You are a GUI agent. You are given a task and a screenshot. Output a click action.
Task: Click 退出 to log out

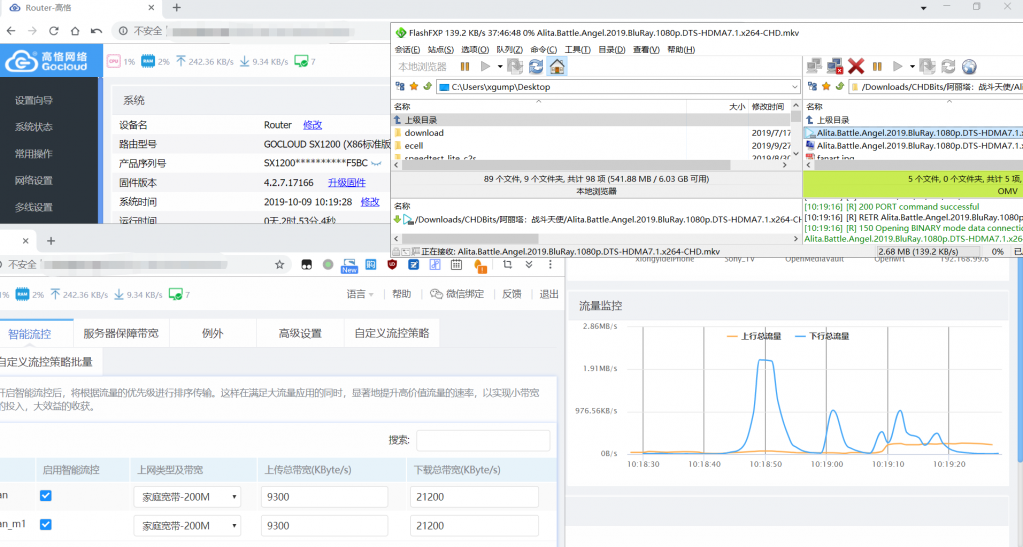pyautogui.click(x=549, y=294)
